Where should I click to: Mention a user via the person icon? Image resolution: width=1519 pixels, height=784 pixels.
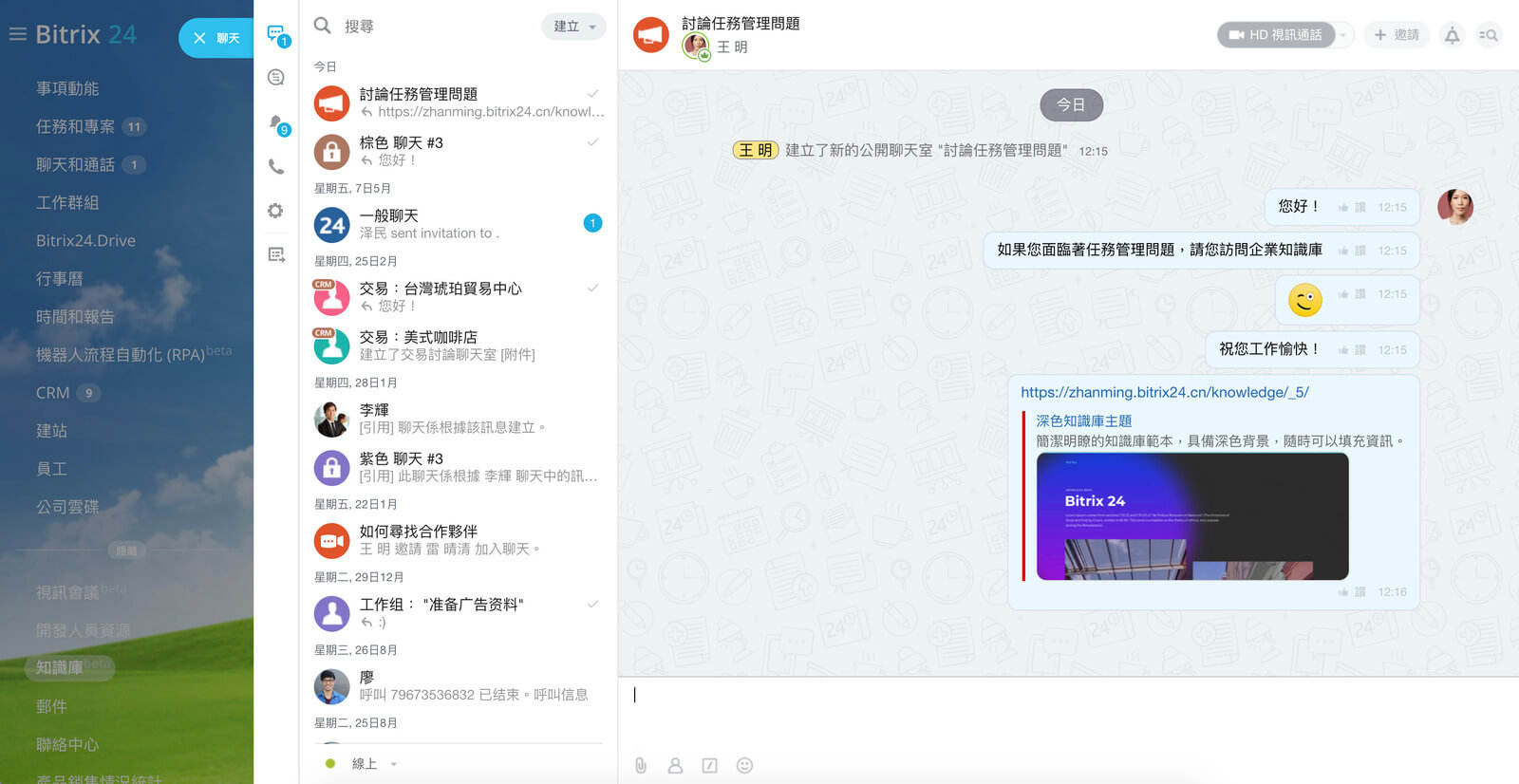(675, 765)
